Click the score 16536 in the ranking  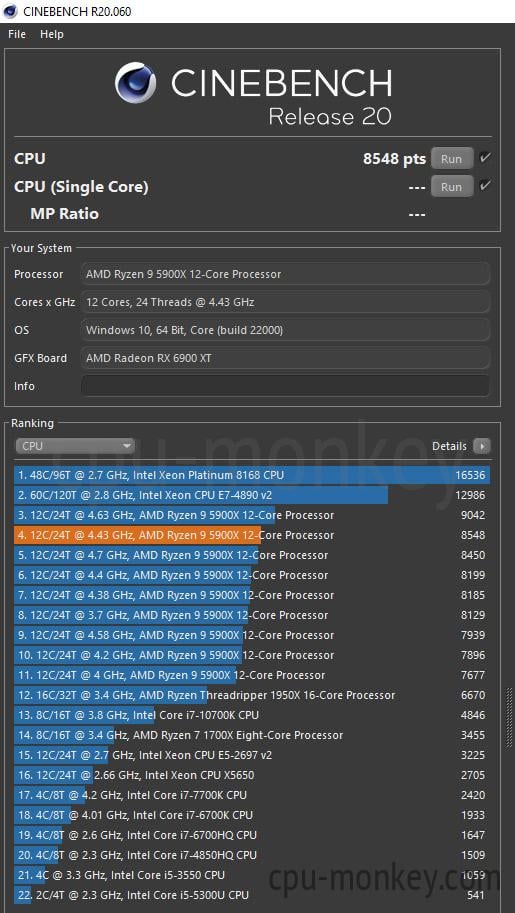pos(470,475)
